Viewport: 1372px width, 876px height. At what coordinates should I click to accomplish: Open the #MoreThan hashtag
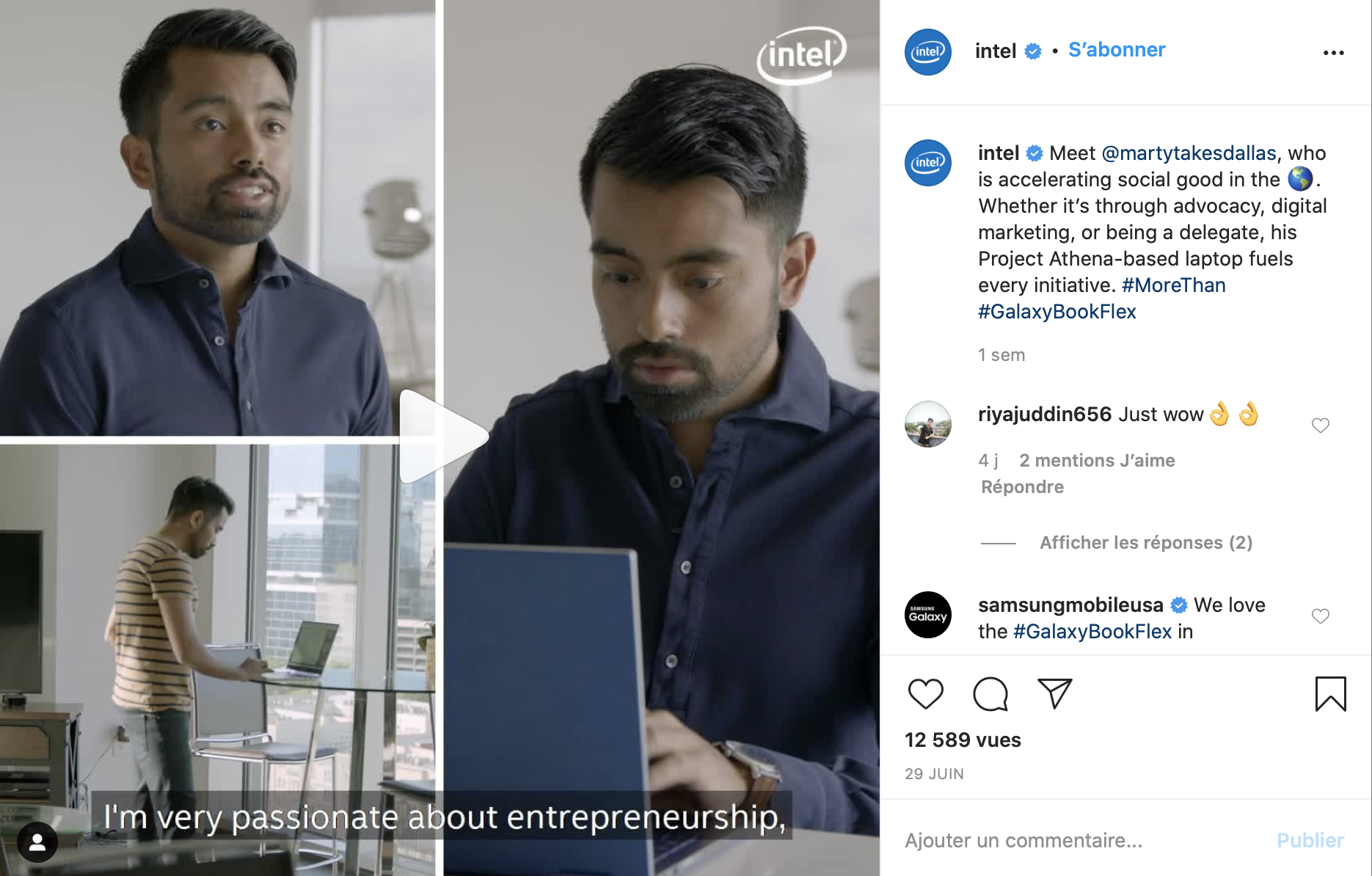coord(1173,285)
